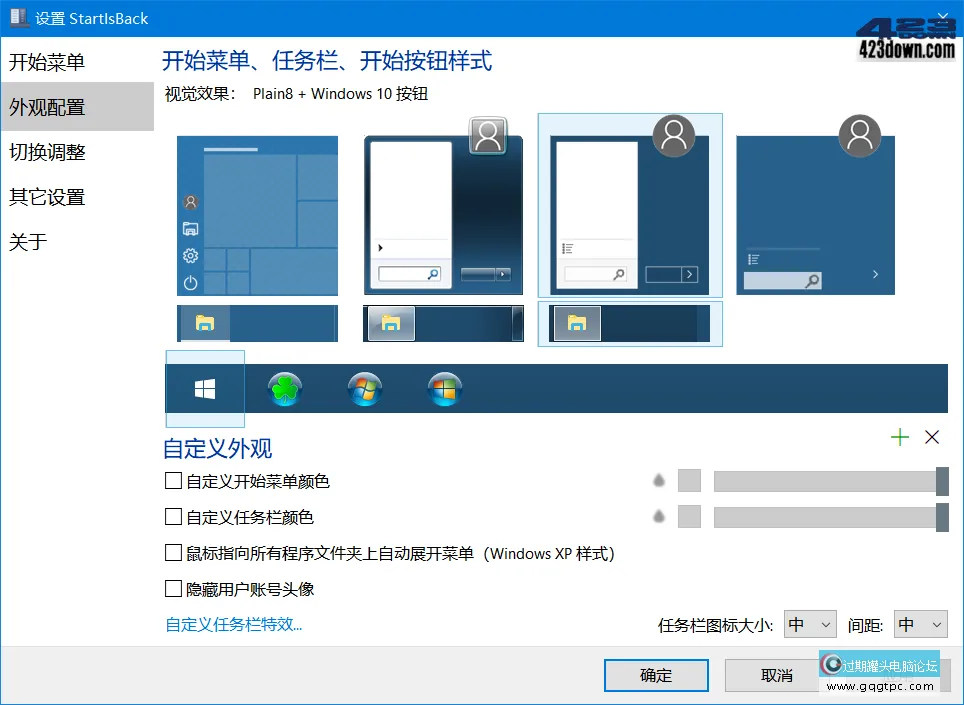Click the start menu color eyedropper icon
The height and width of the screenshot is (705, 964).
point(659,480)
